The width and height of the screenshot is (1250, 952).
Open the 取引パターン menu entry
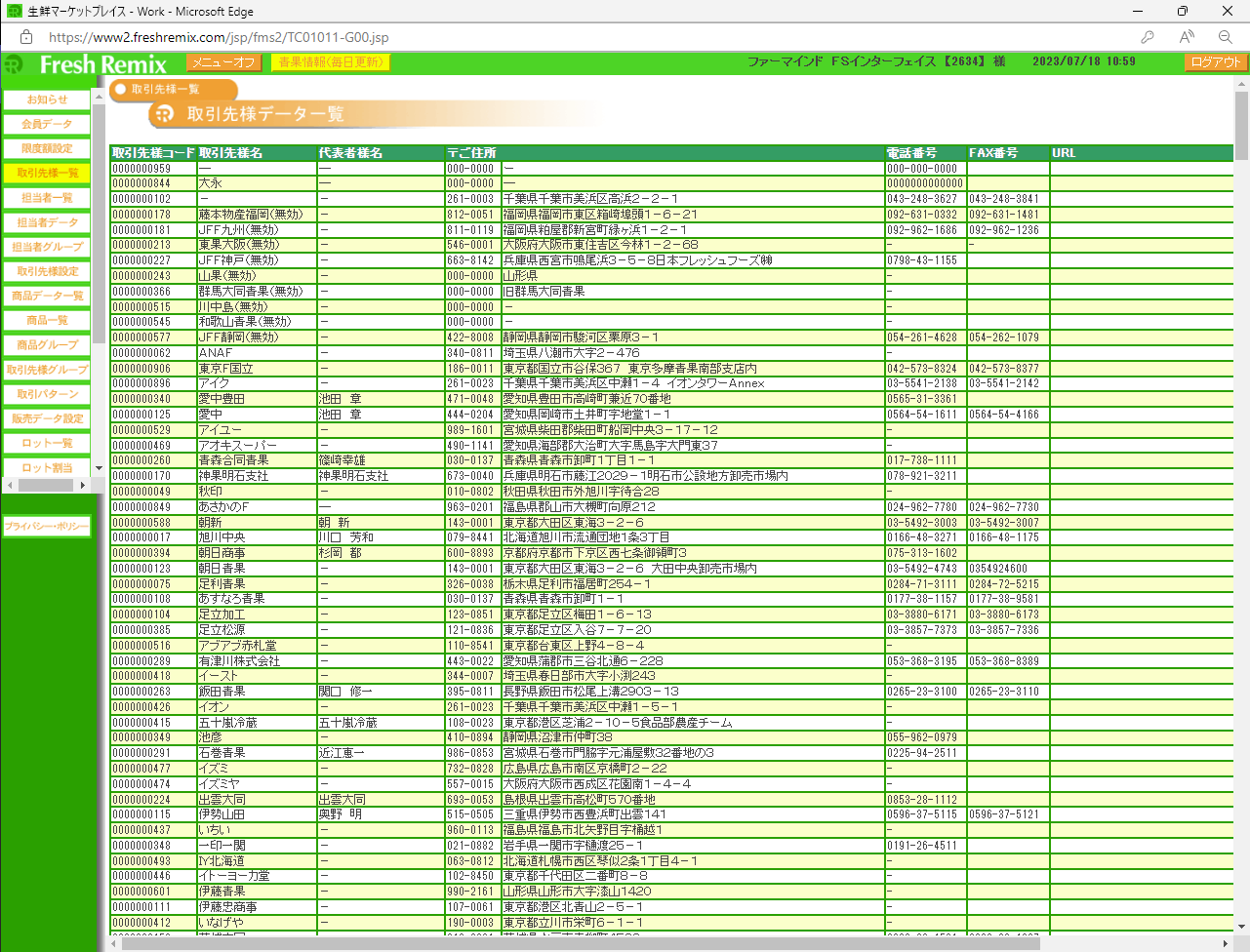tap(47, 394)
